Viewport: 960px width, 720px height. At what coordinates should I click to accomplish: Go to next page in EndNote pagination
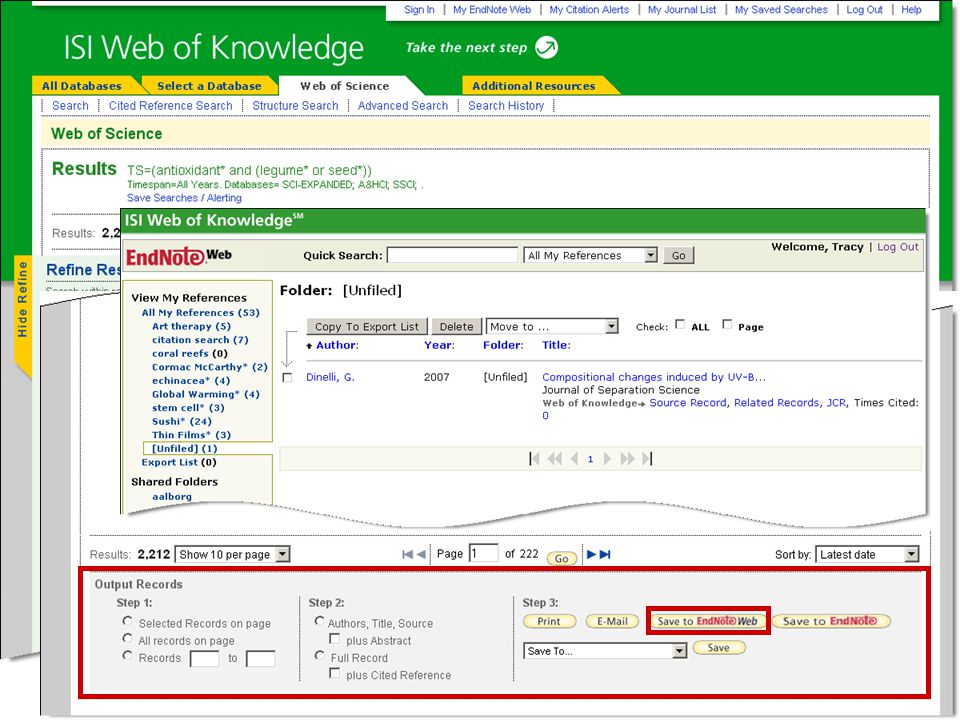(x=607, y=459)
